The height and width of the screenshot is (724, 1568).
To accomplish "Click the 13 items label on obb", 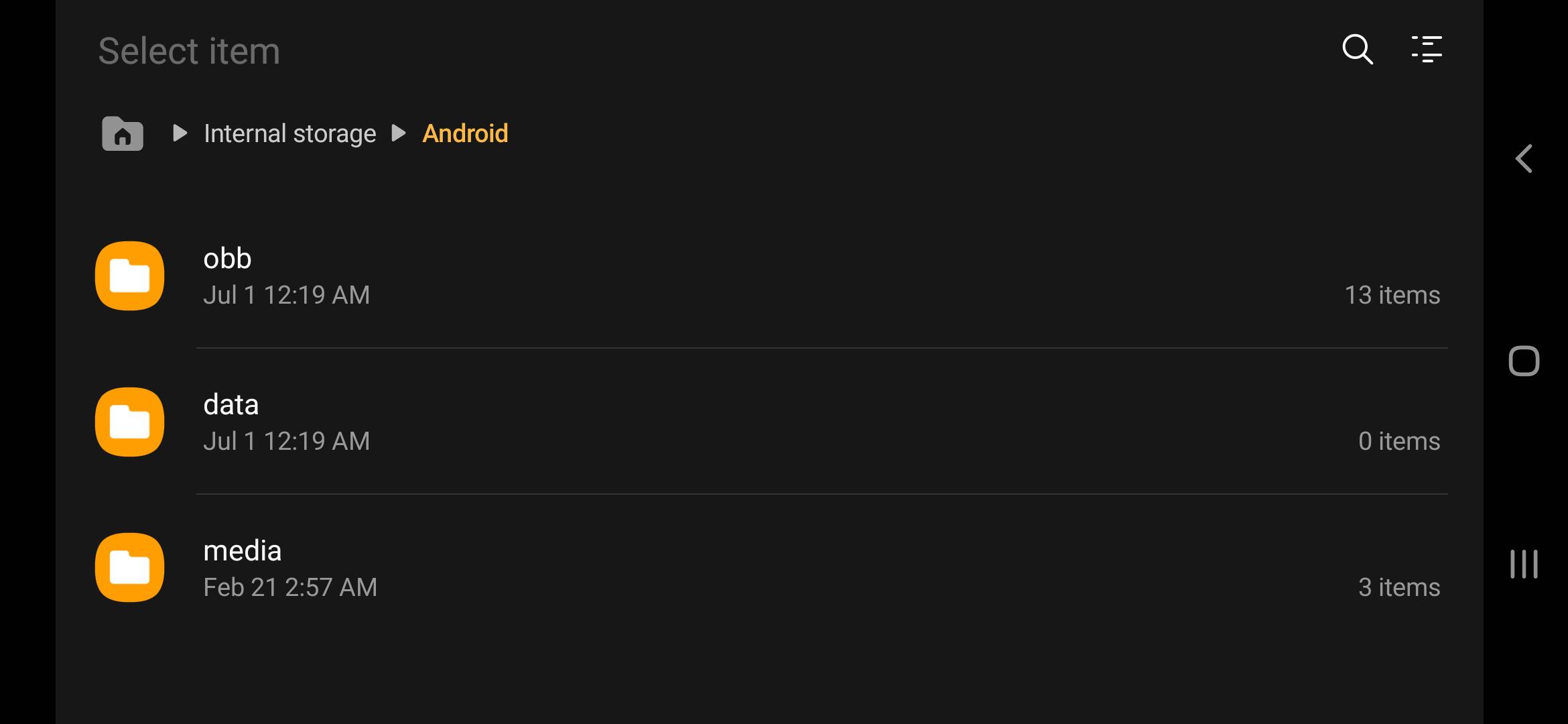I will click(x=1392, y=294).
